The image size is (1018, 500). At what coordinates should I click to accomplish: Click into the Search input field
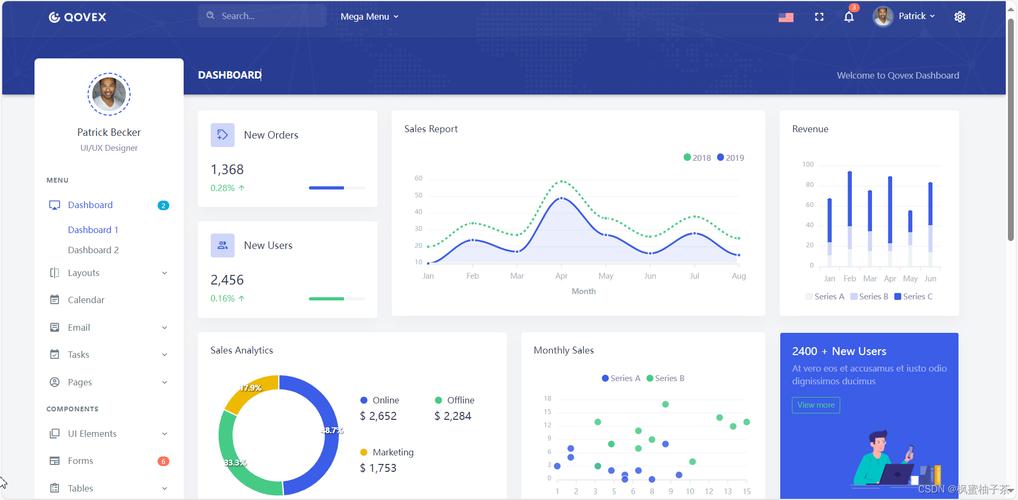pyautogui.click(x=268, y=16)
